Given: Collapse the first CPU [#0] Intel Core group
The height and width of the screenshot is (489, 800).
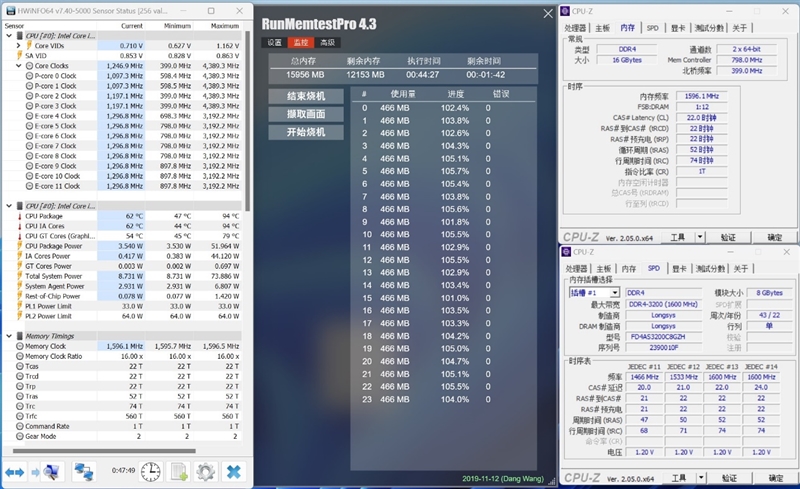Looking at the screenshot, I should click(x=9, y=36).
